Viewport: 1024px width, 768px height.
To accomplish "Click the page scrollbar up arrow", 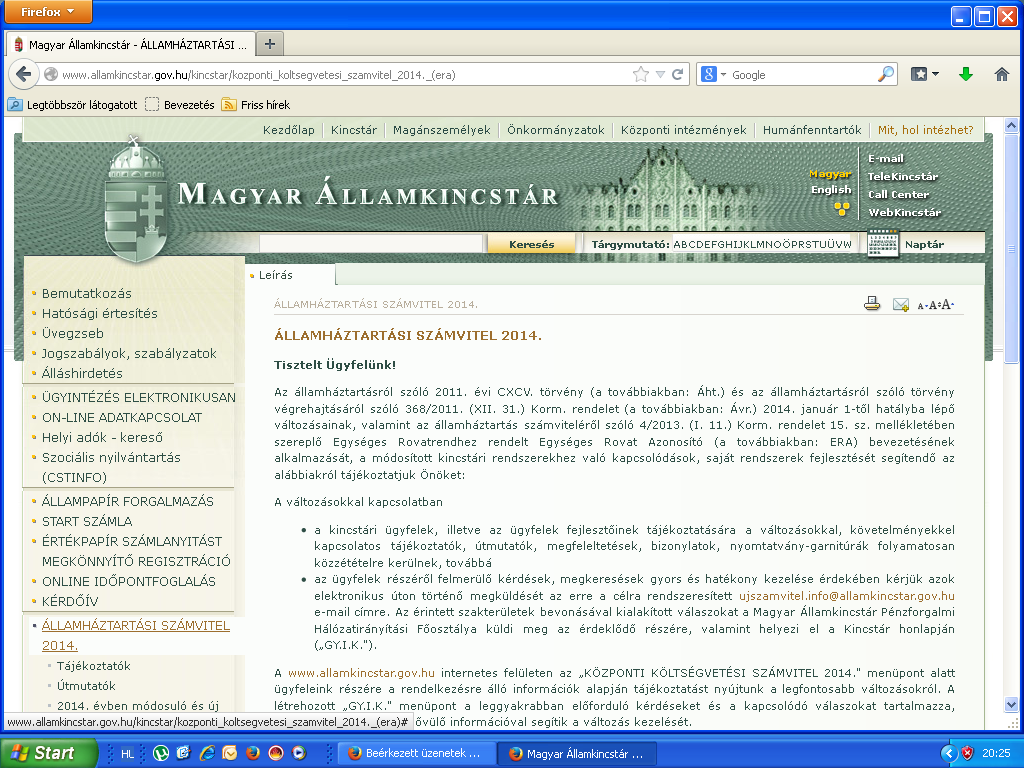I will (1011, 125).
